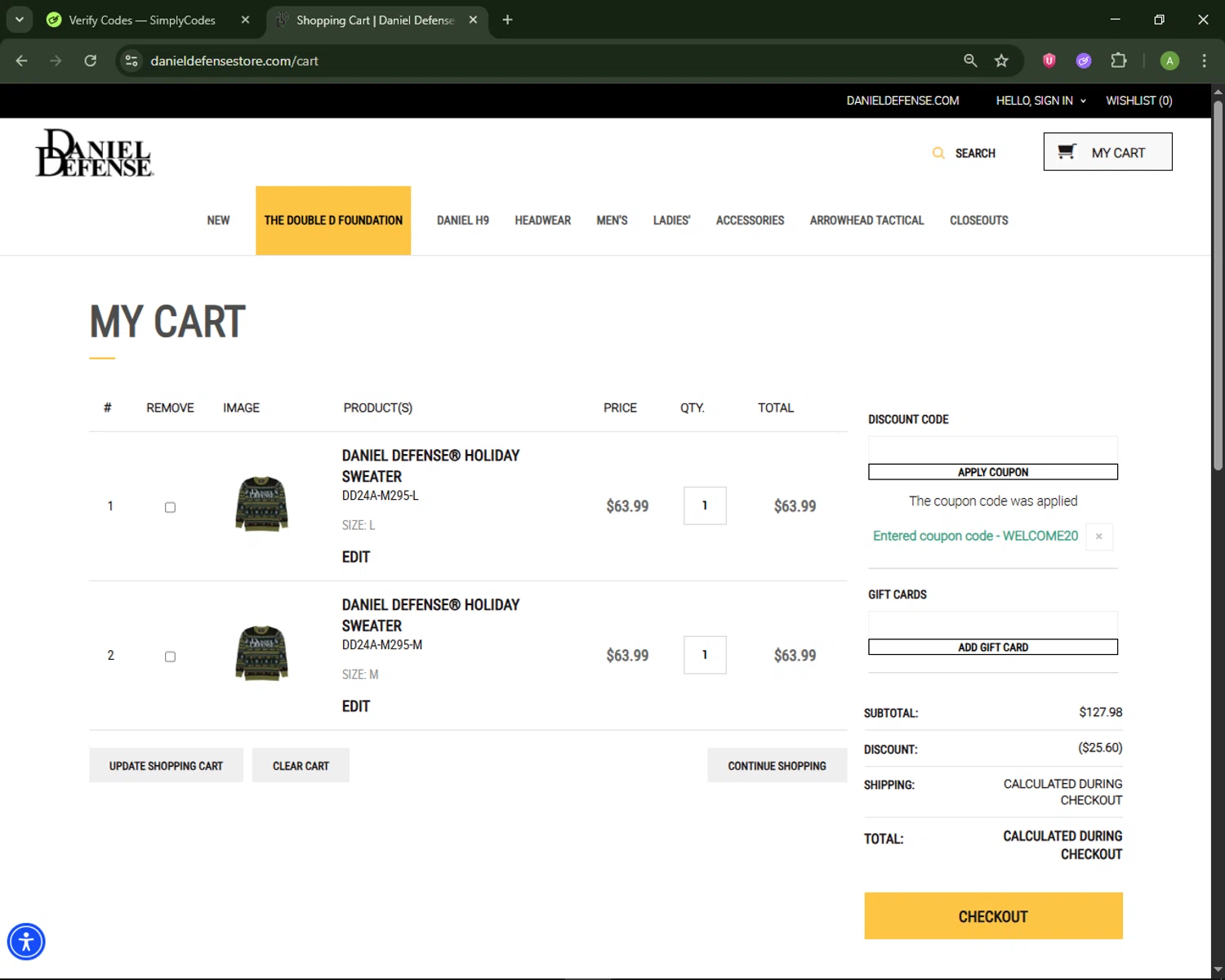Click the search magnifier icon
Screen dimensions: 1225x980
tap(938, 154)
